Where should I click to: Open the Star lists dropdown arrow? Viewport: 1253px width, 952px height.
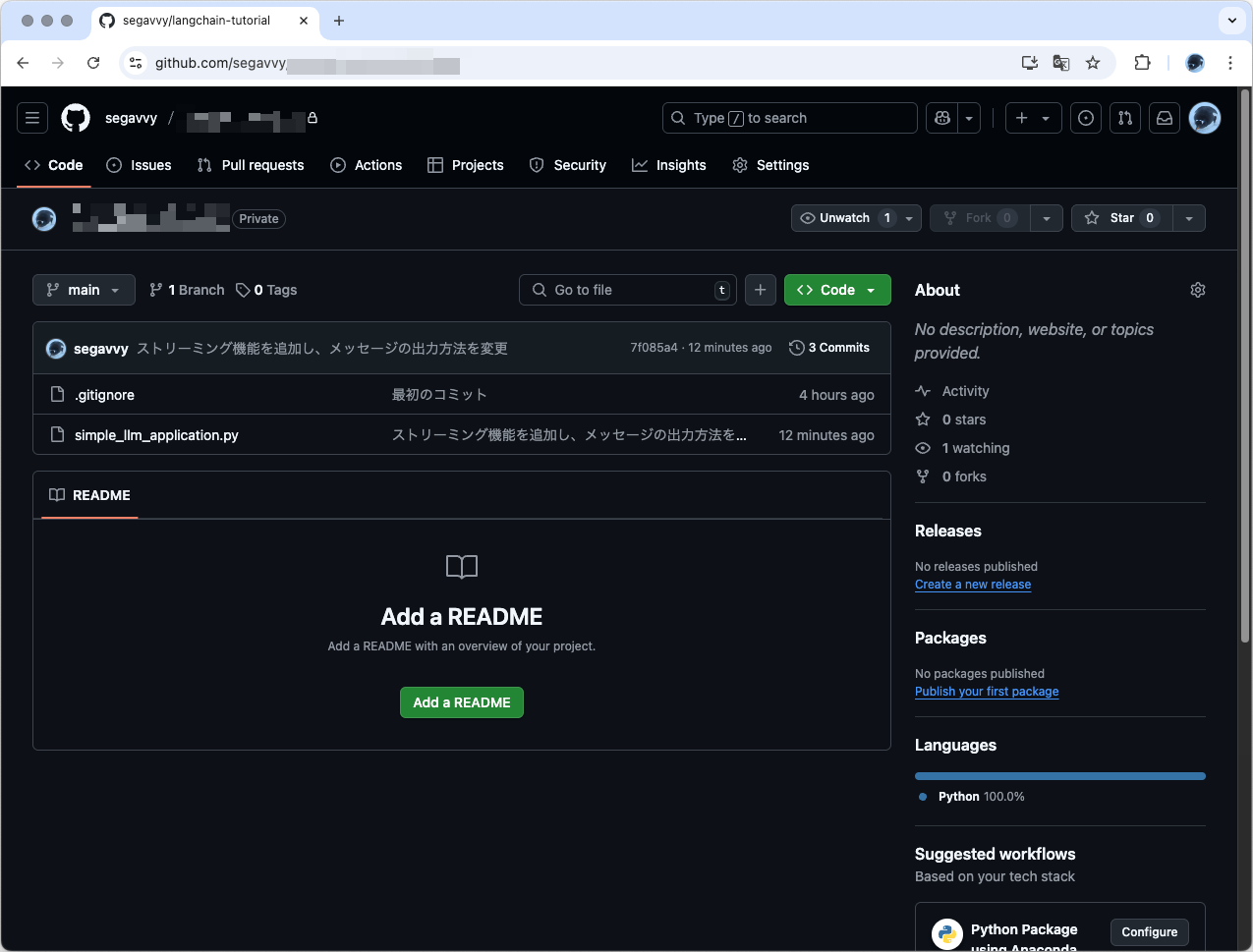pyautogui.click(x=1189, y=218)
